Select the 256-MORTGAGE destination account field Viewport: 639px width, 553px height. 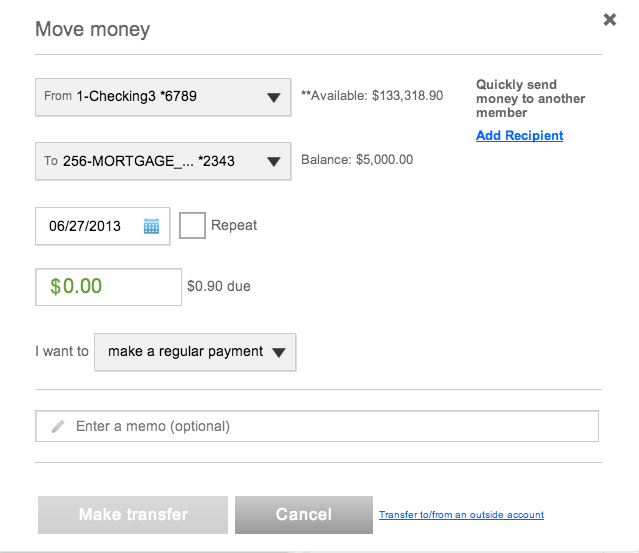pyautogui.click(x=150, y=160)
